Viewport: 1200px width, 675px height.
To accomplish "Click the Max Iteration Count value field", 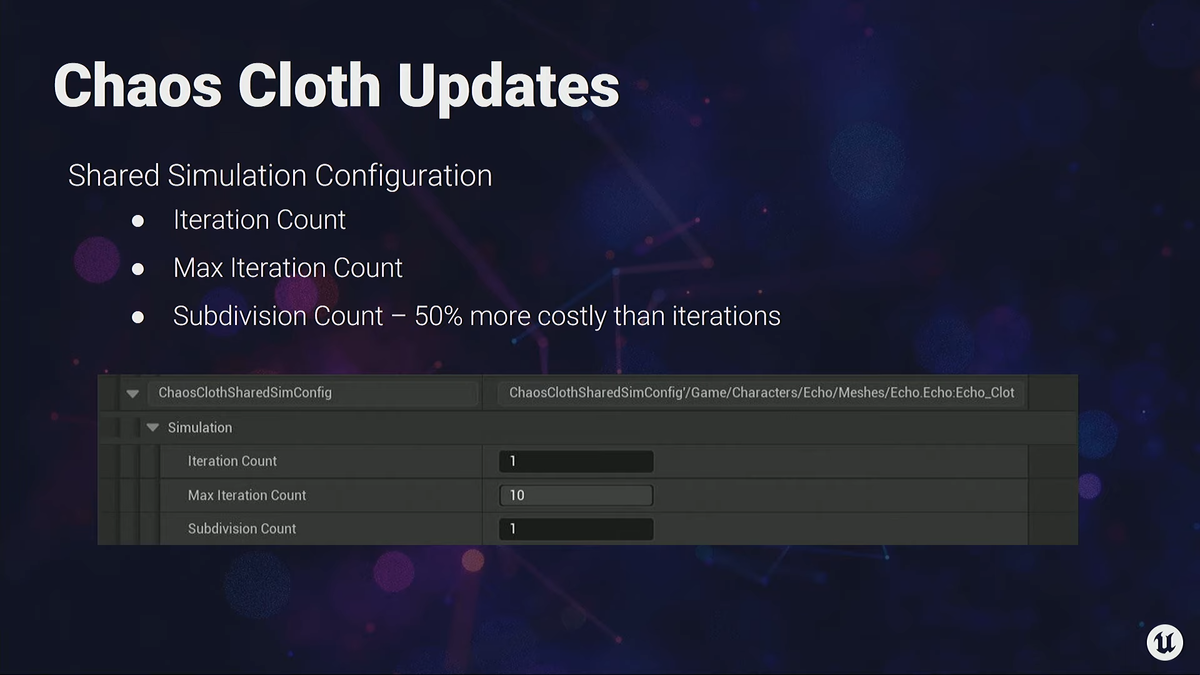I will click(576, 495).
